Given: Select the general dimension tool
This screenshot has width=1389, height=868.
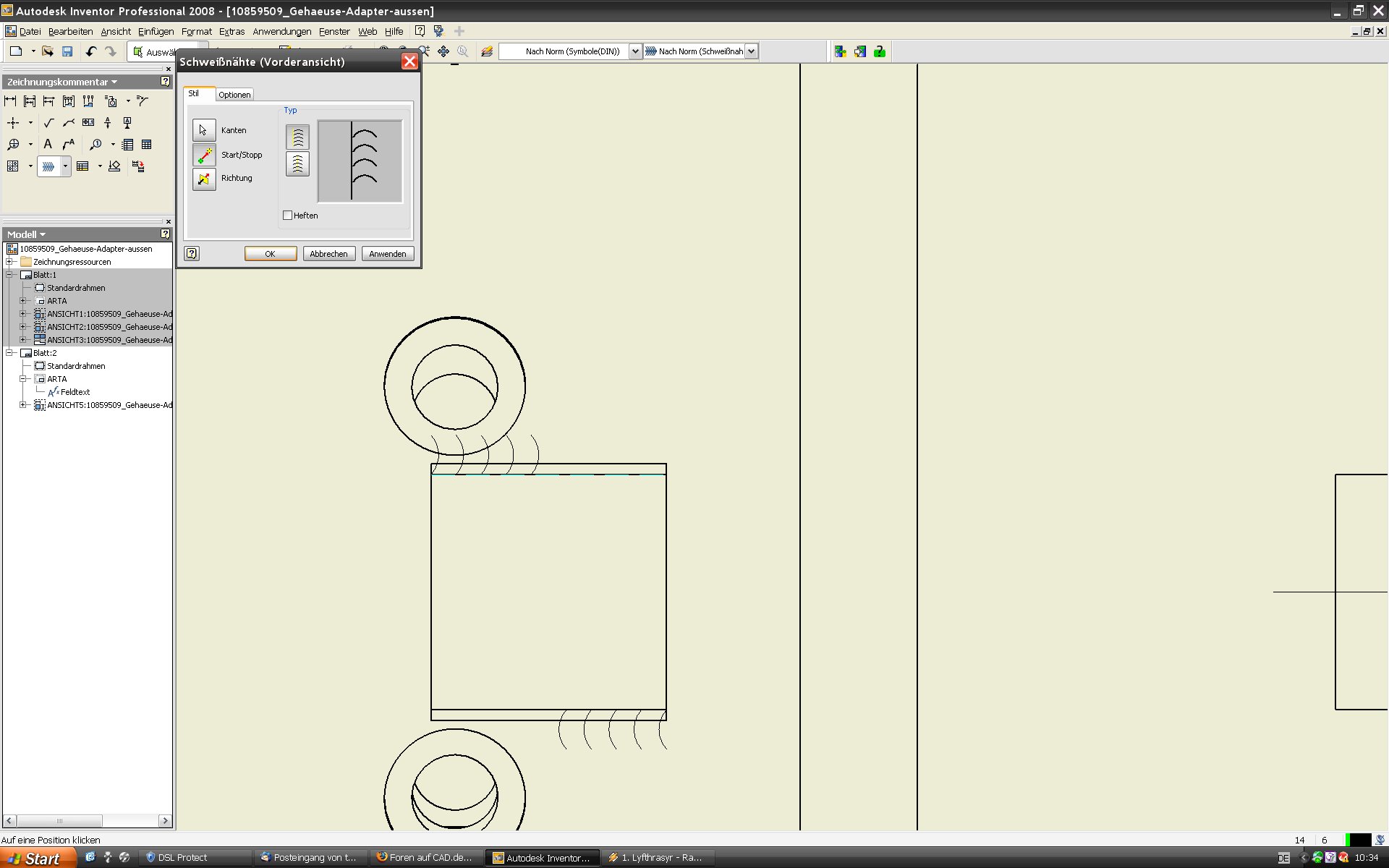Looking at the screenshot, I should click(x=10, y=101).
